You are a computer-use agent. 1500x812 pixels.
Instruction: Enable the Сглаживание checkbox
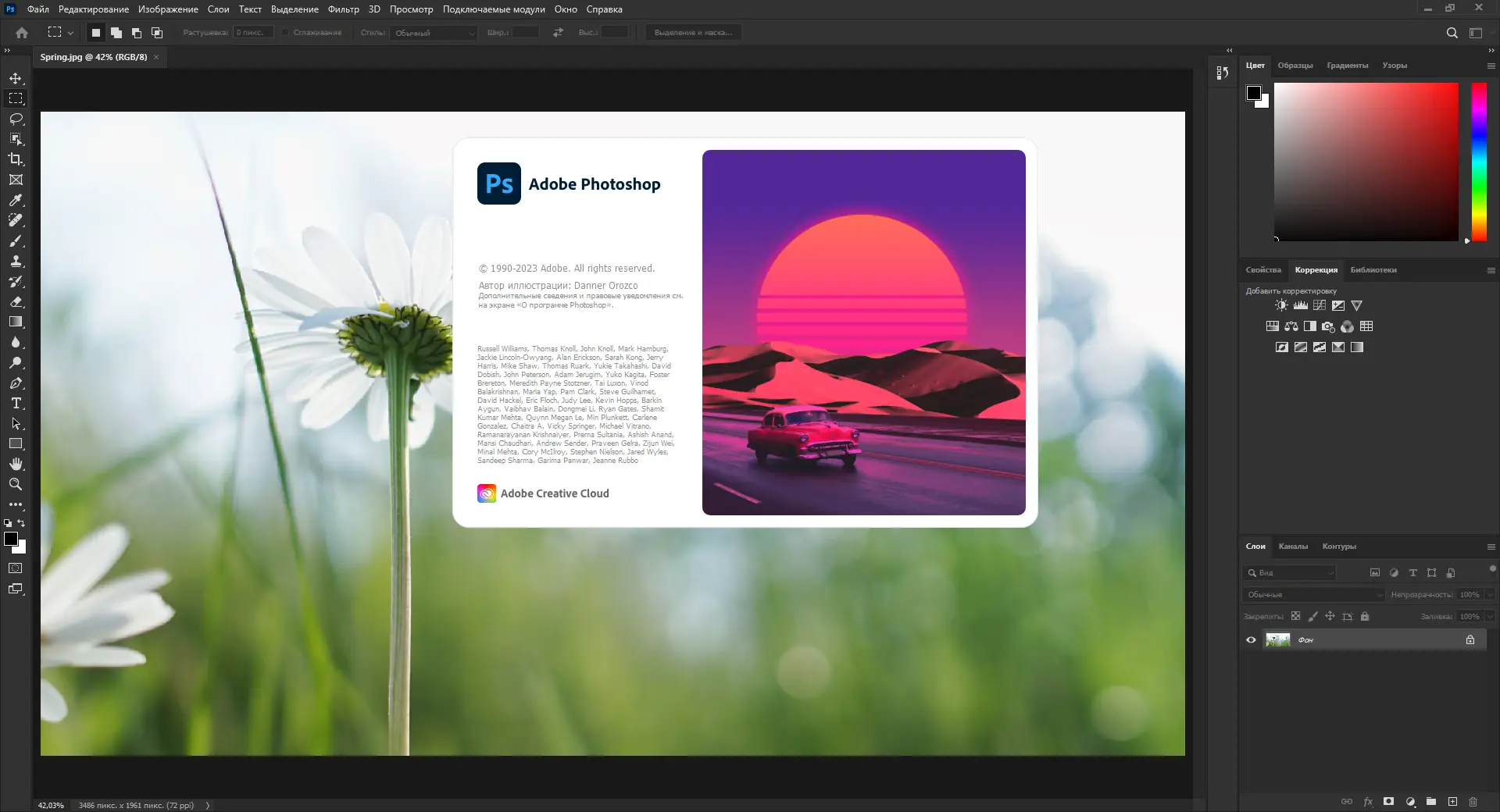tap(286, 33)
